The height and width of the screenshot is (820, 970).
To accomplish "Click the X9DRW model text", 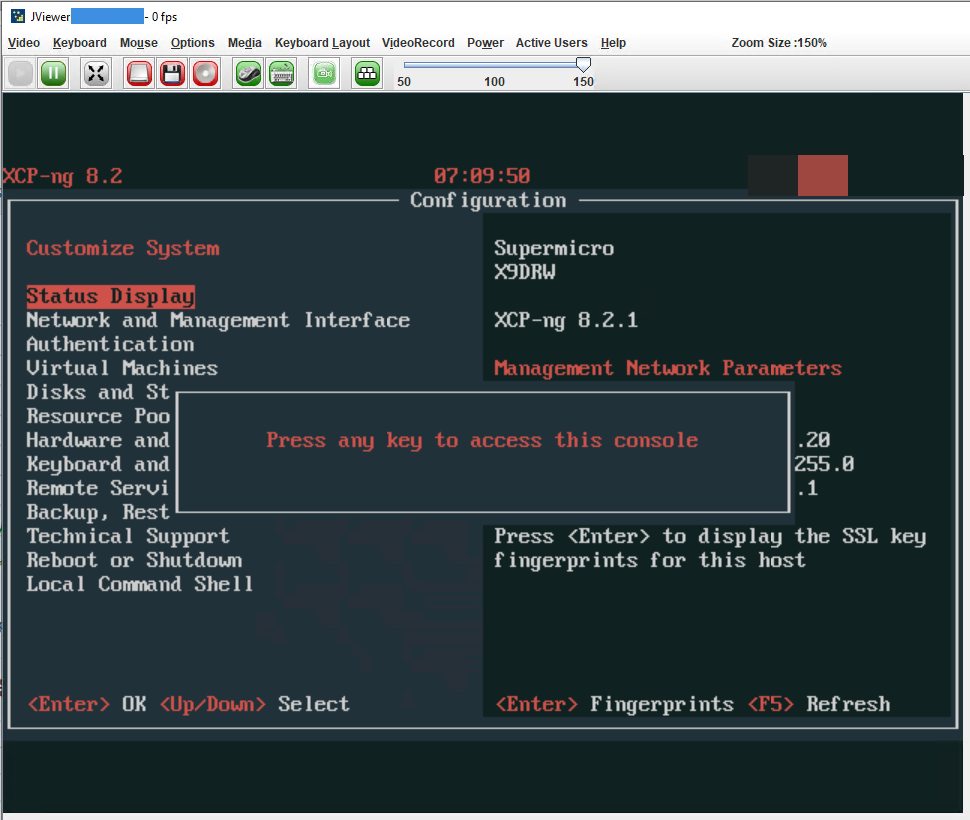I will coord(525,272).
